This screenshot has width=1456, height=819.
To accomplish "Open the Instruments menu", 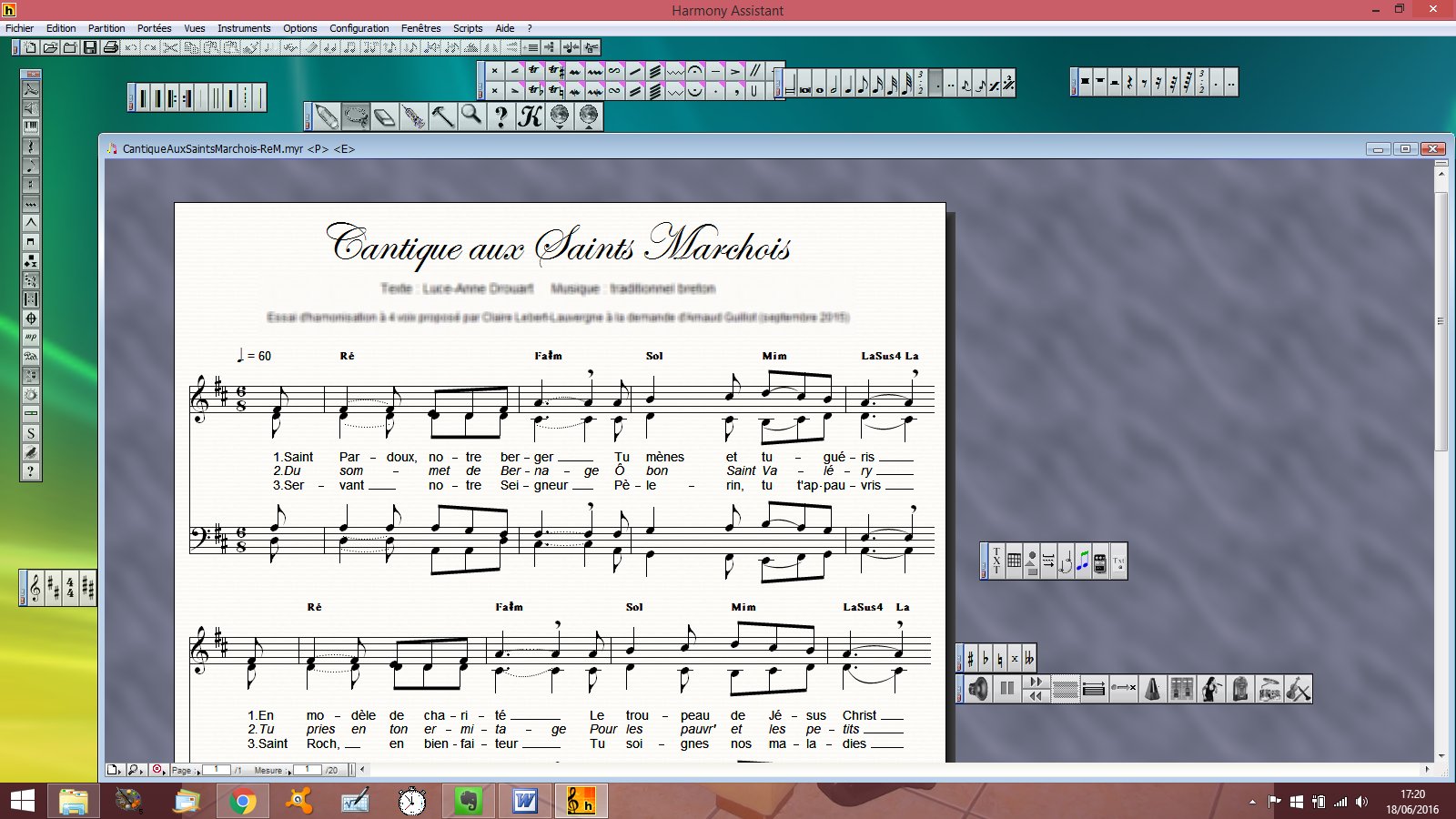I will click(244, 28).
